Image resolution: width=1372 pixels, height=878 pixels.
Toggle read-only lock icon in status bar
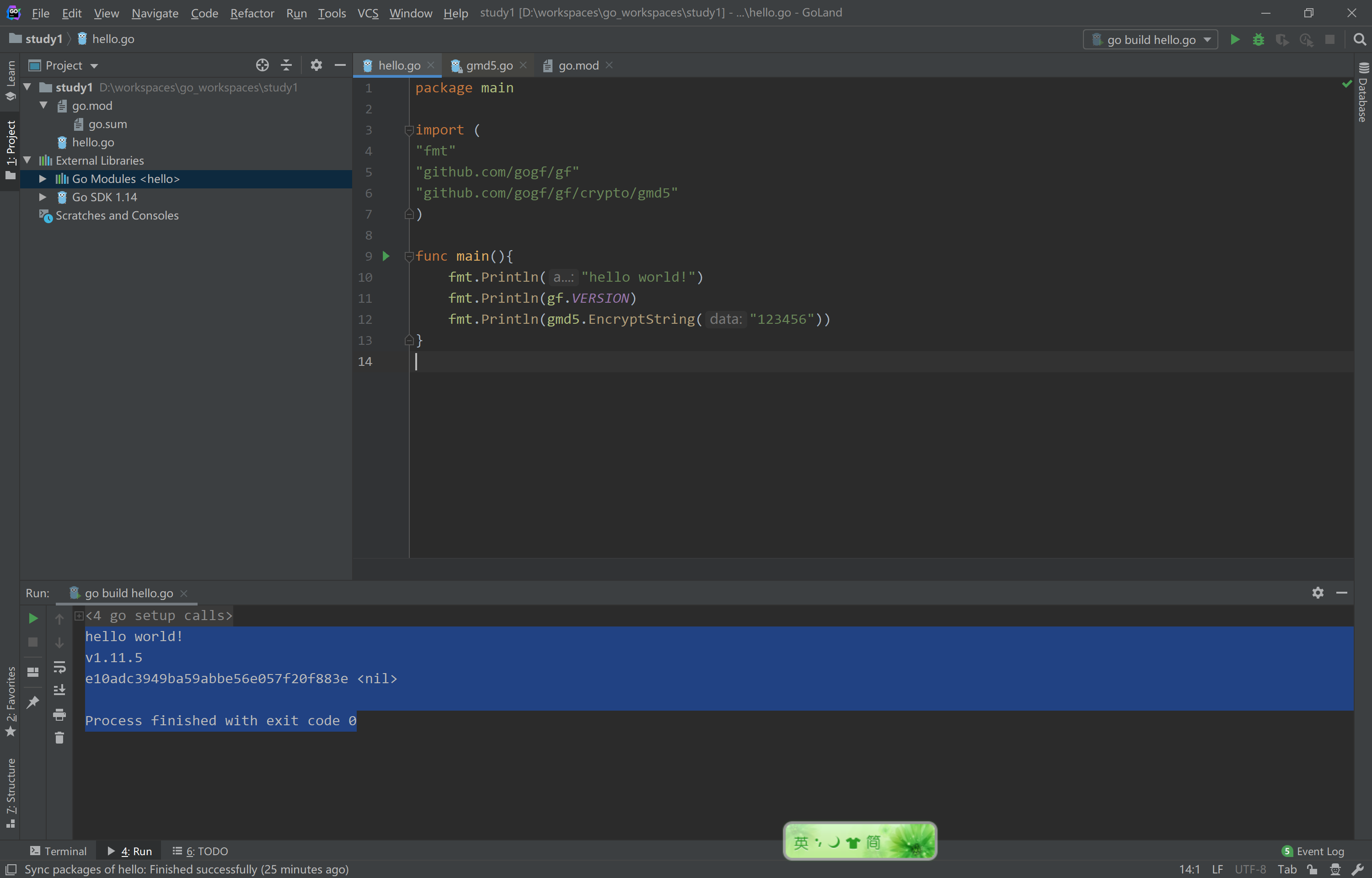point(1312,869)
